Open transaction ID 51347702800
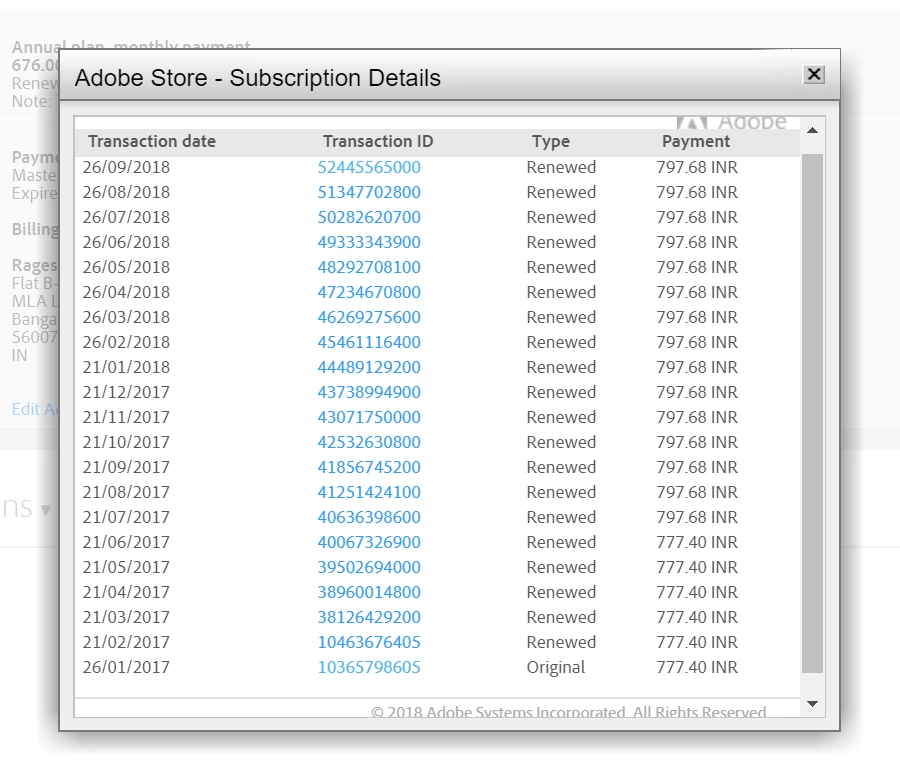The width and height of the screenshot is (900, 777). (x=369, y=192)
